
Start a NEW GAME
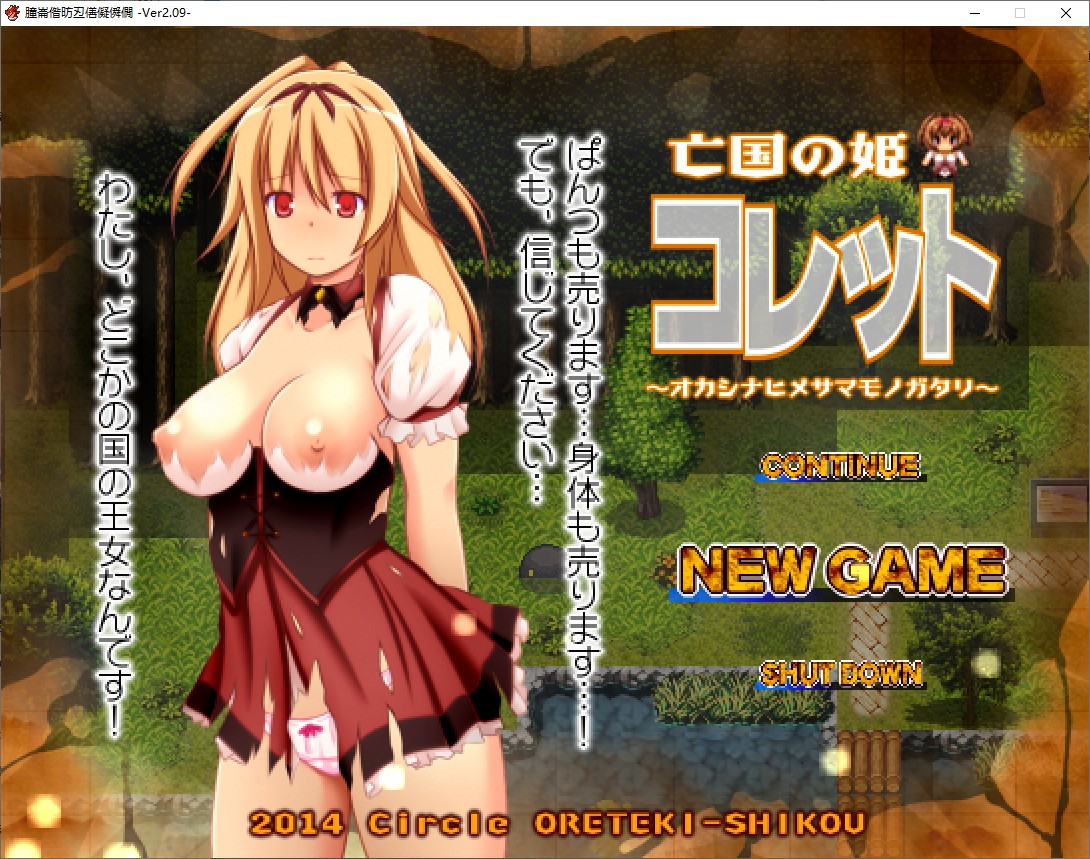[843, 571]
